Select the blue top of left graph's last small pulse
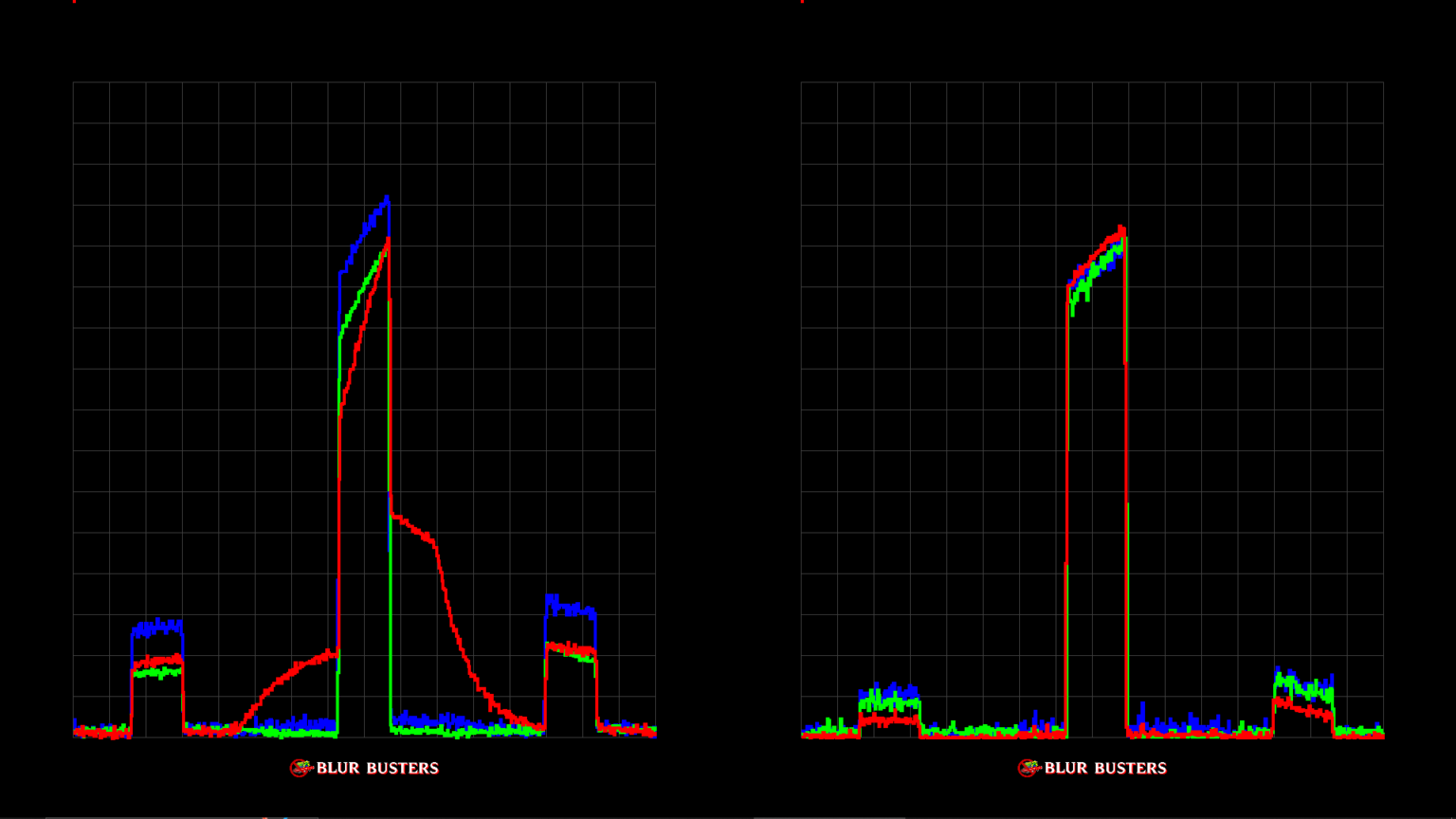The width and height of the screenshot is (1456, 819). click(x=570, y=609)
